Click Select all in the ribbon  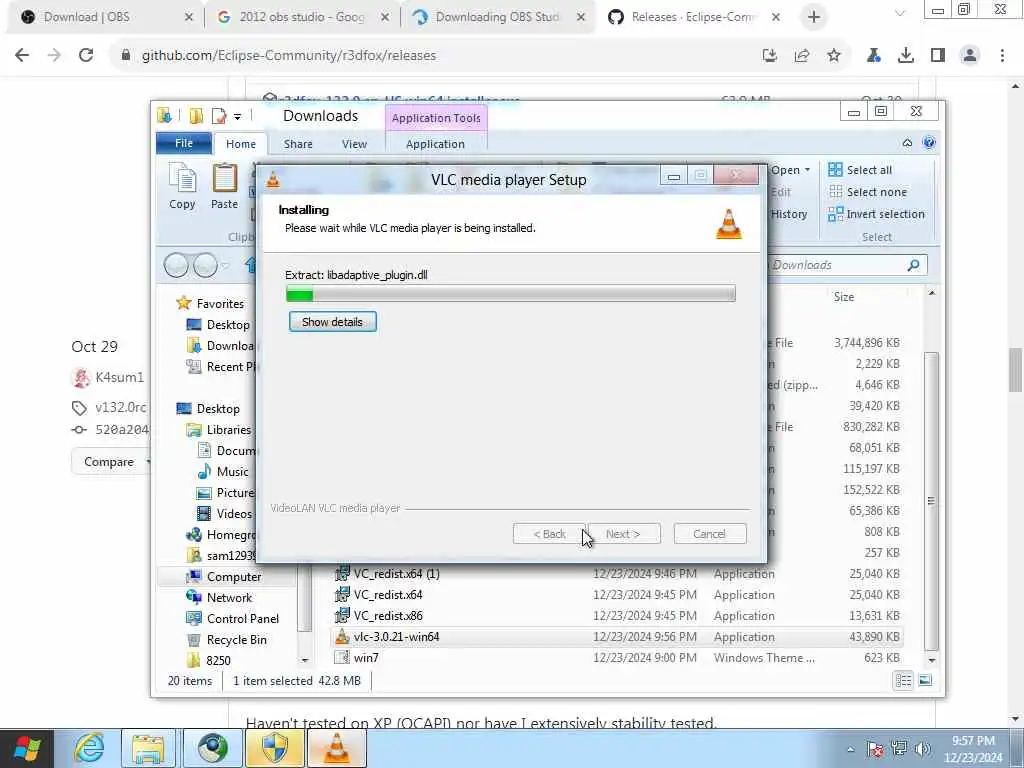point(859,170)
